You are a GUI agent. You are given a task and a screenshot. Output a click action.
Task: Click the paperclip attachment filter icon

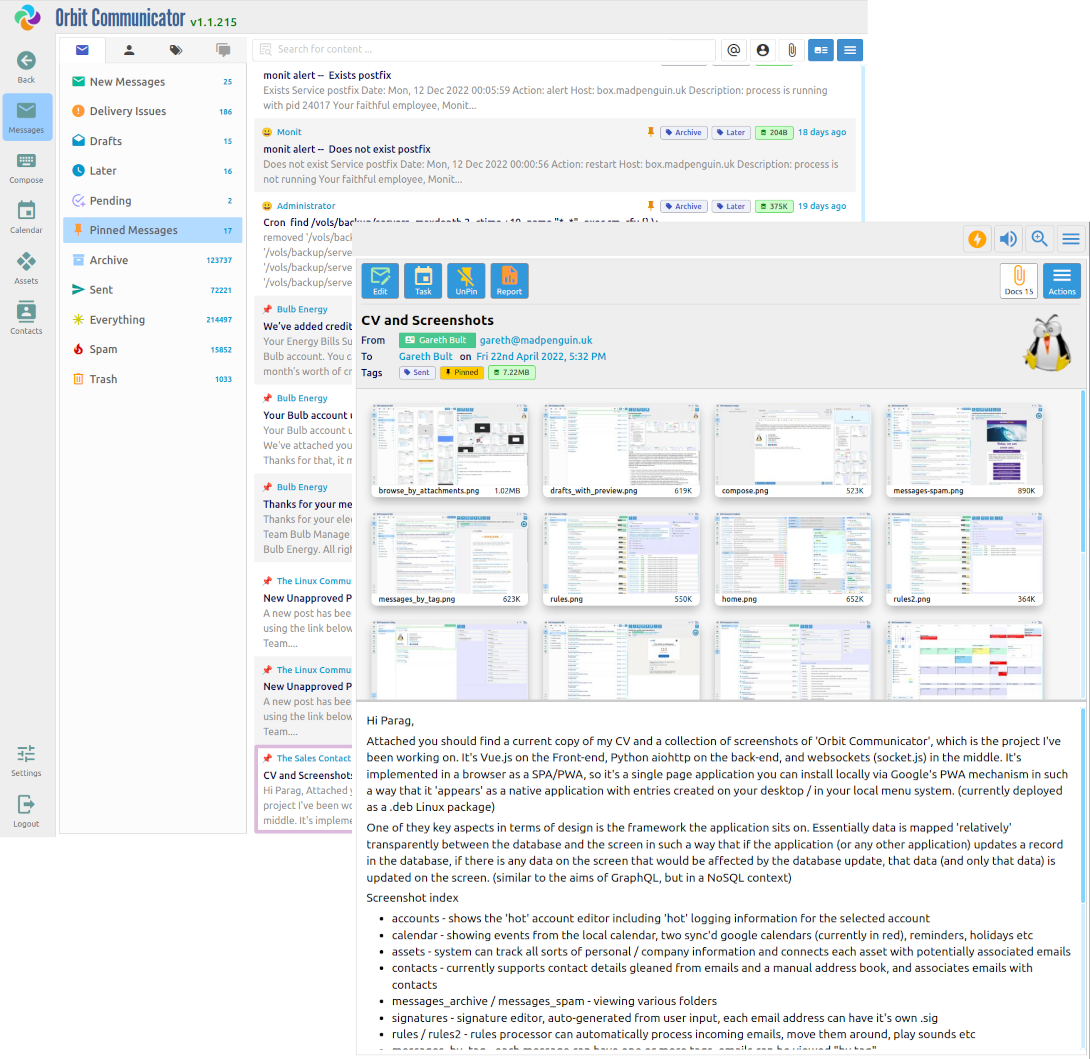tap(791, 50)
